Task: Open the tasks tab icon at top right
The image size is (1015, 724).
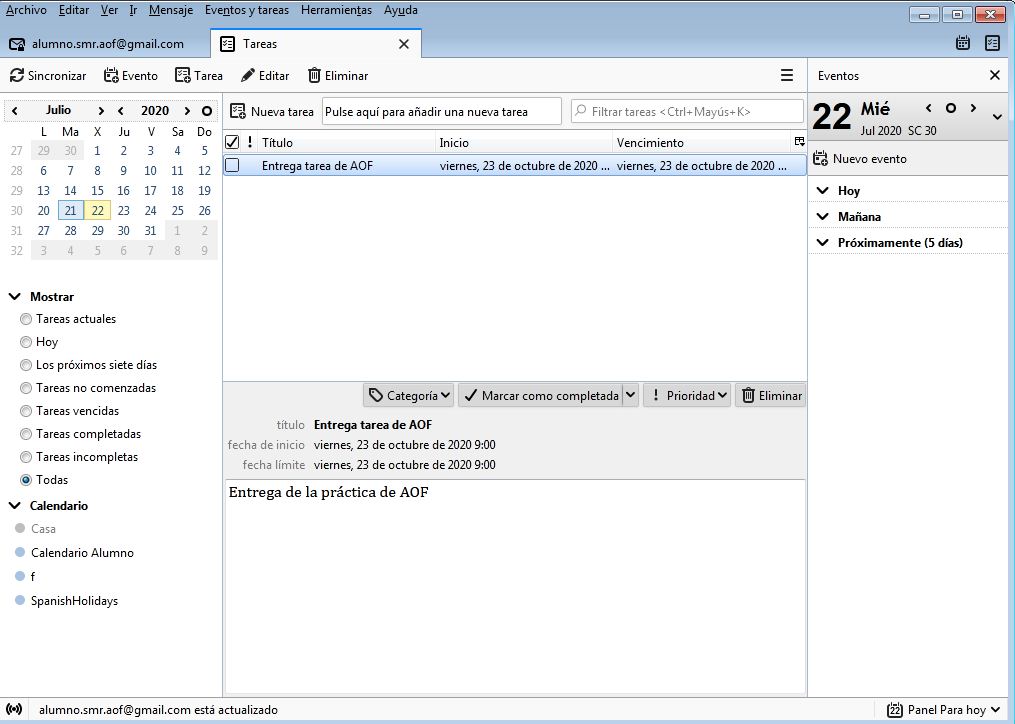Action: 992,43
